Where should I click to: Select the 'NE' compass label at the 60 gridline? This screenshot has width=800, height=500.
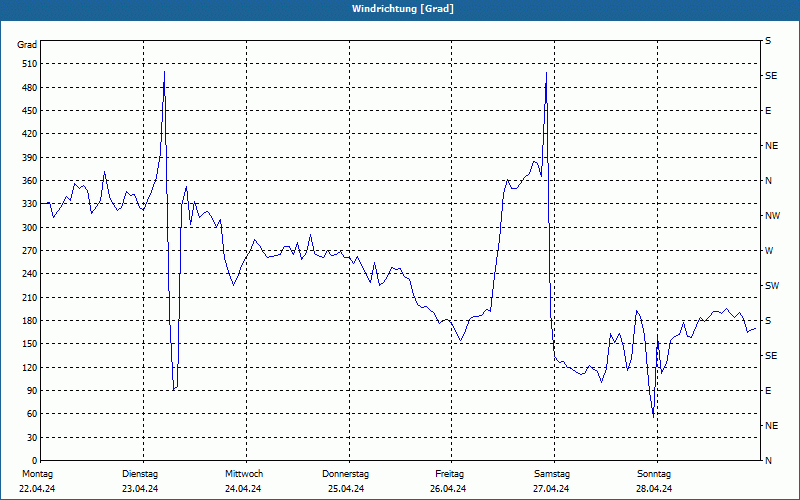[772, 426]
